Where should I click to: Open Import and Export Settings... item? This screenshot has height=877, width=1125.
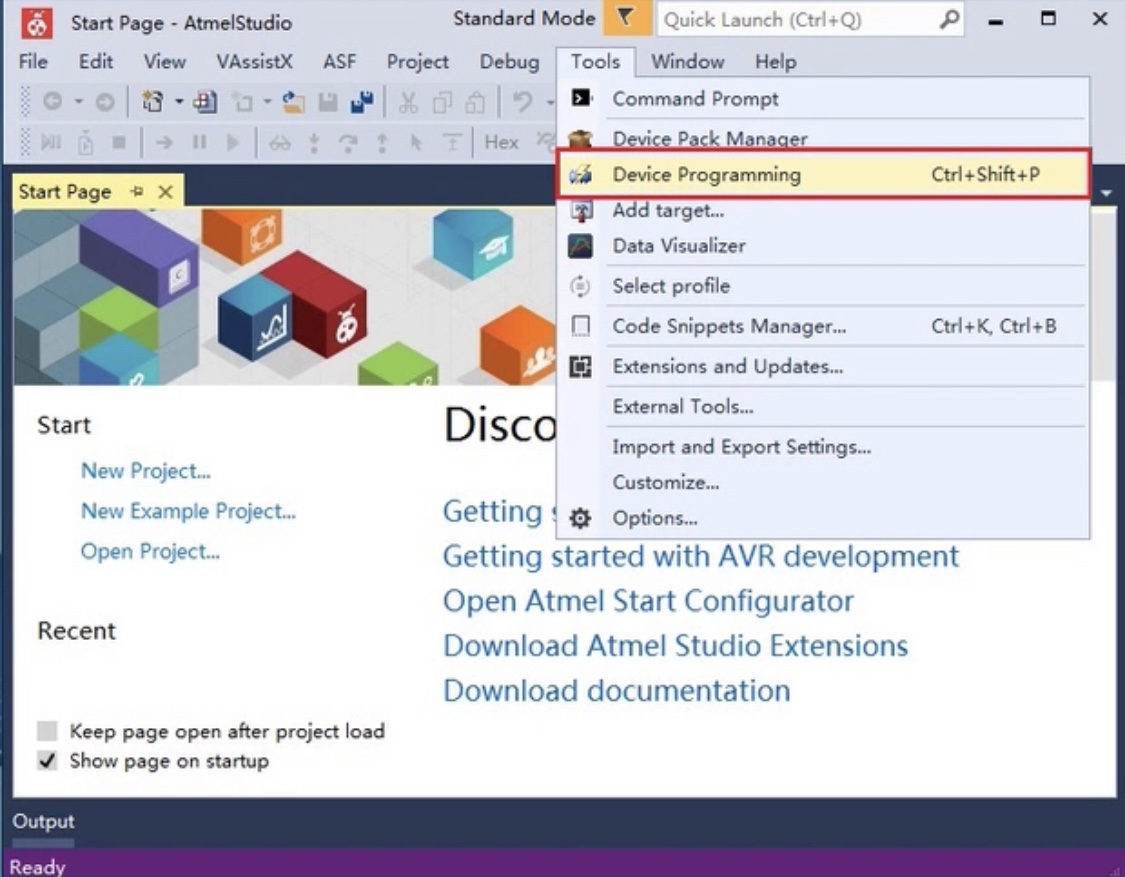click(x=823, y=446)
